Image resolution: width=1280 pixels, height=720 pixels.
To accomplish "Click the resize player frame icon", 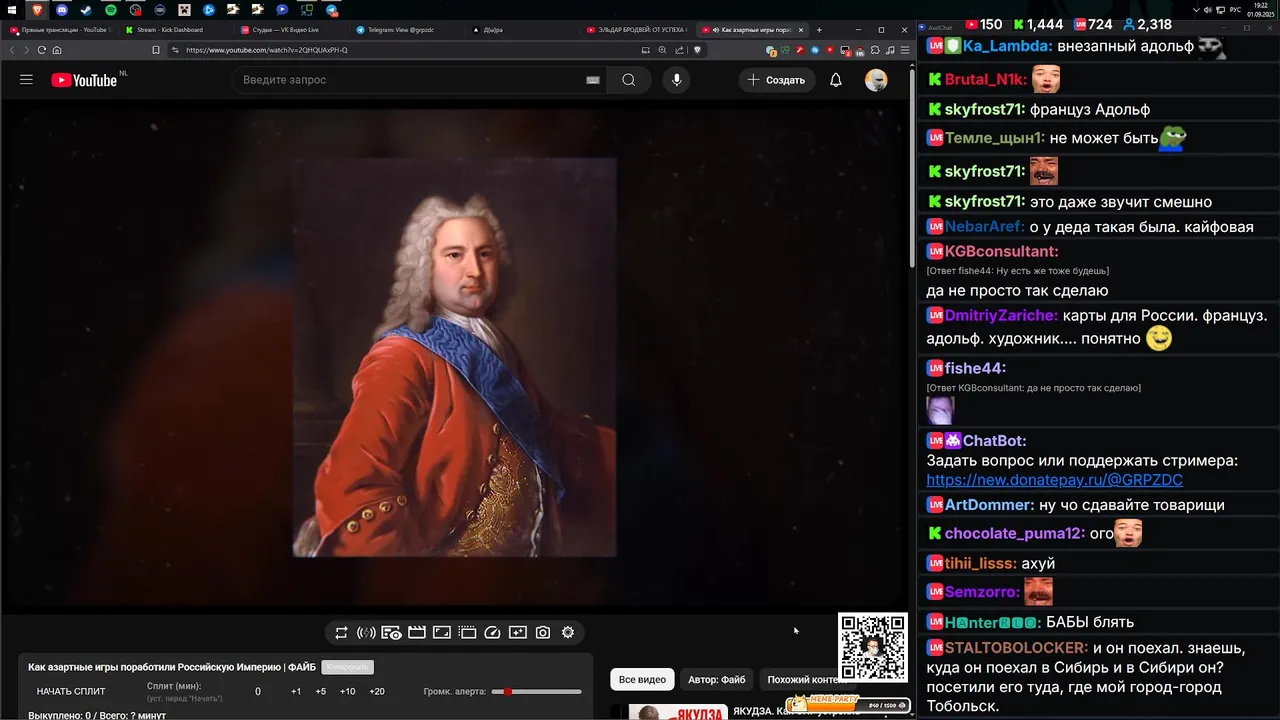I will (442, 632).
